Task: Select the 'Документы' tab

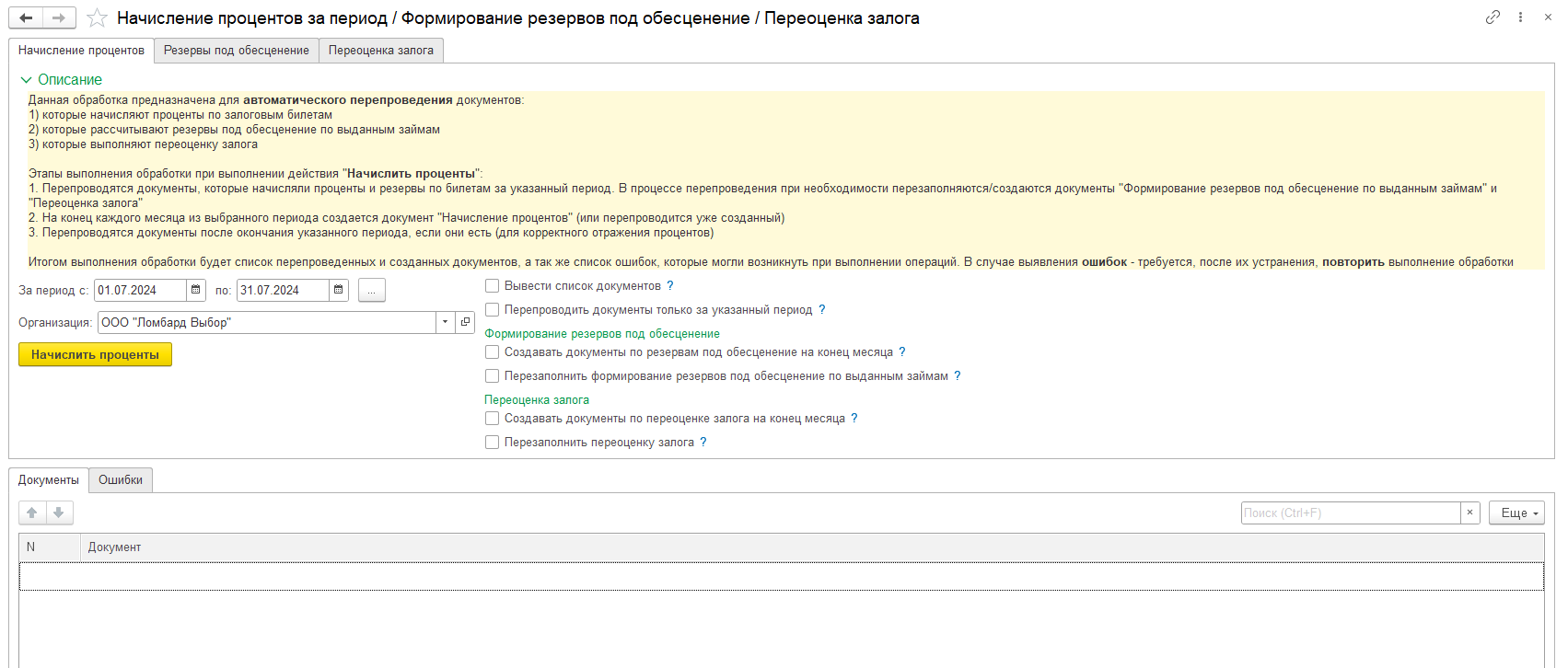Action: pos(49,480)
